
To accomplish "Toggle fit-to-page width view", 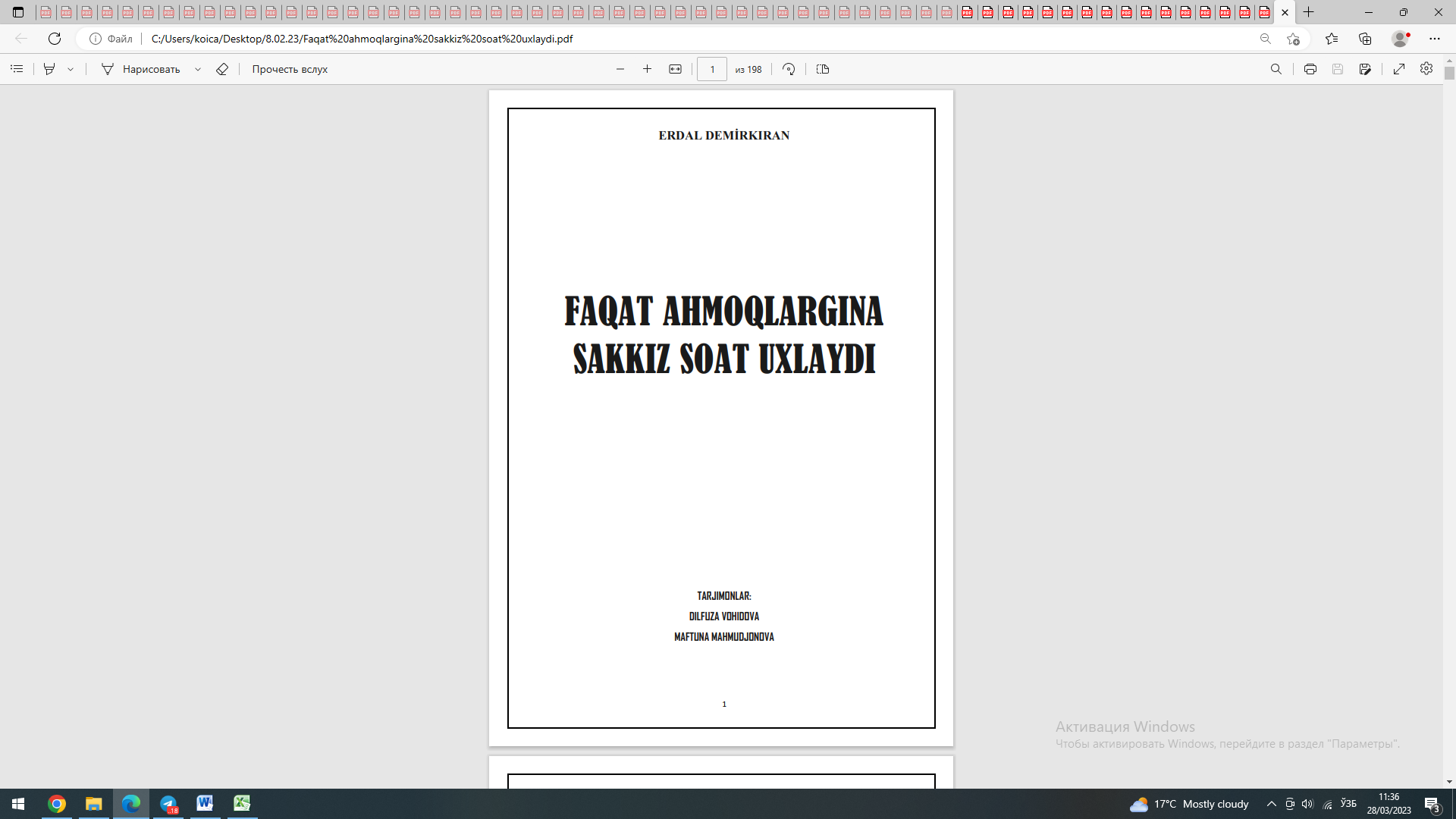I will [674, 68].
